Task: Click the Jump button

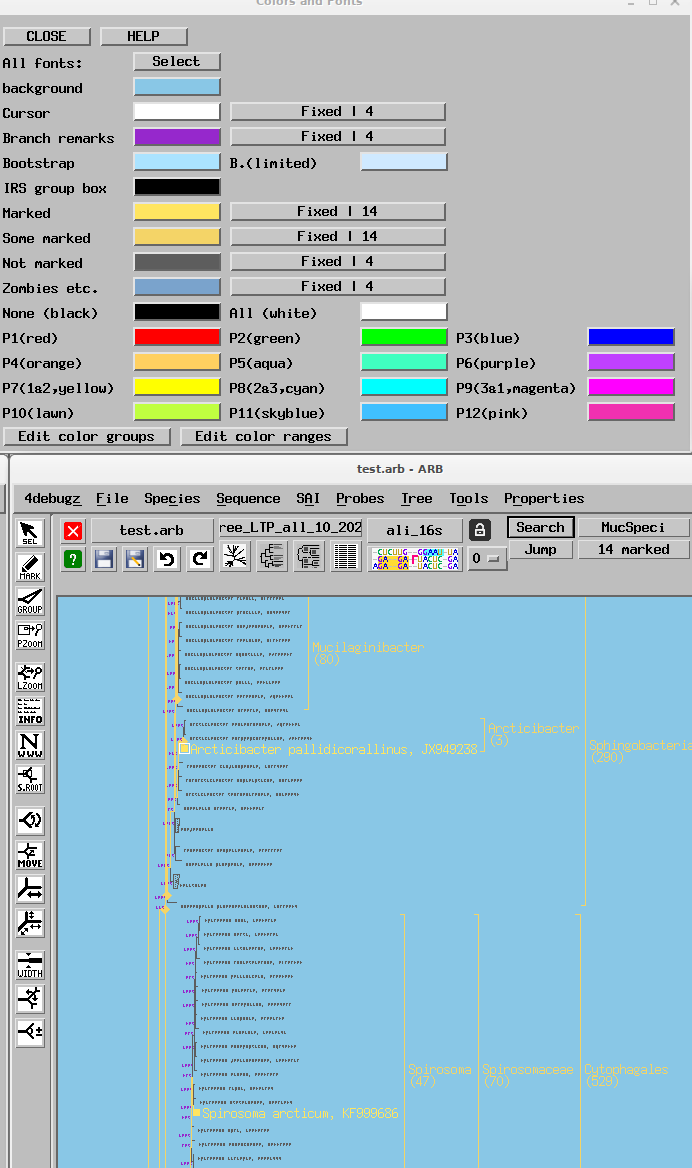Action: pyautogui.click(x=541, y=550)
